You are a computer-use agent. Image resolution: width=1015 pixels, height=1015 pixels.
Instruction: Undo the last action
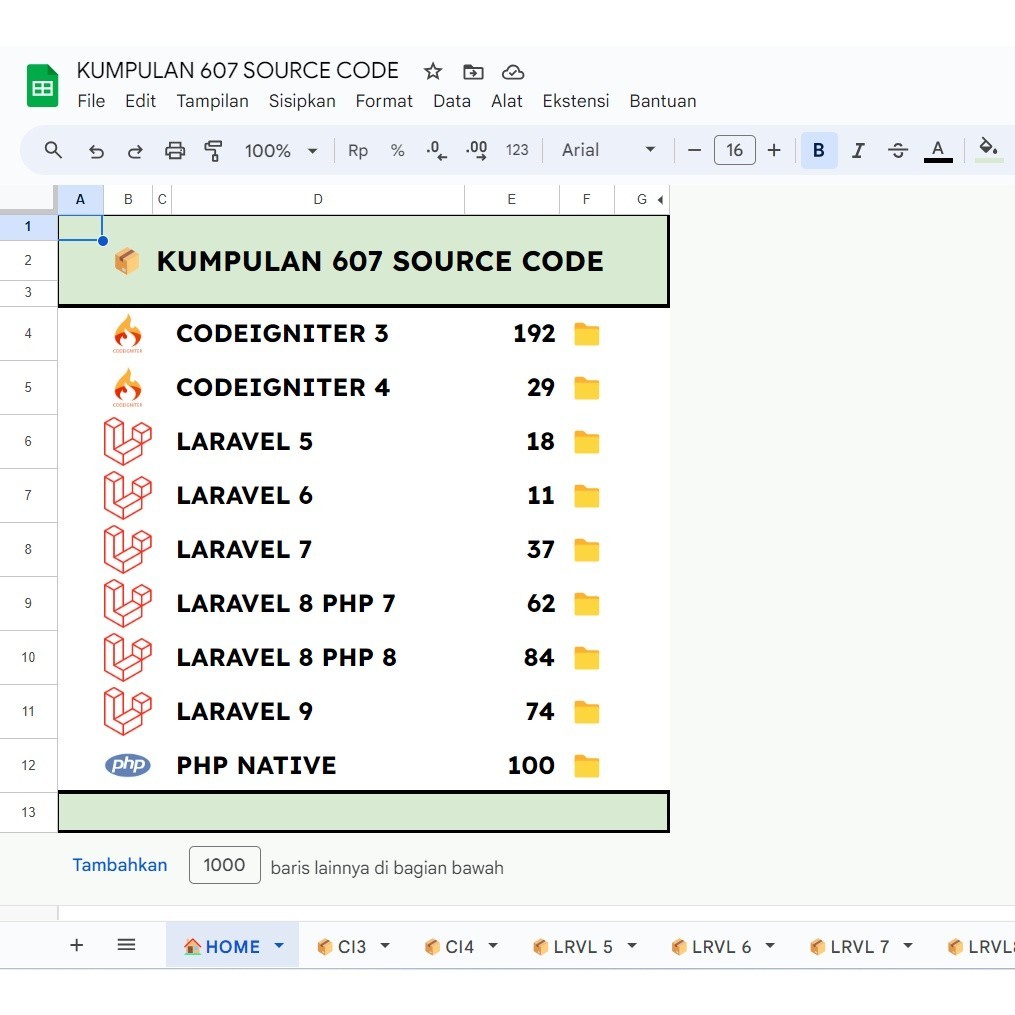point(96,151)
